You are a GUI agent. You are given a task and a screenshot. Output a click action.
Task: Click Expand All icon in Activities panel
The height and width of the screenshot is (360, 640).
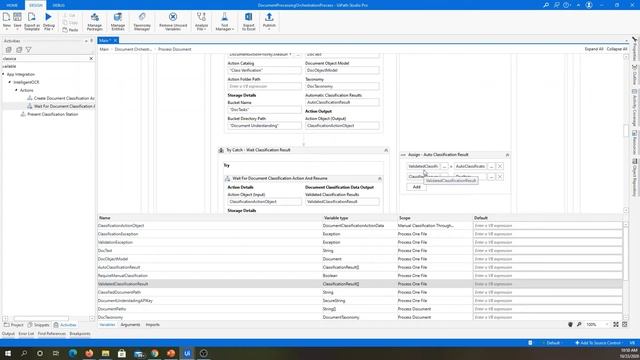tap(9, 50)
